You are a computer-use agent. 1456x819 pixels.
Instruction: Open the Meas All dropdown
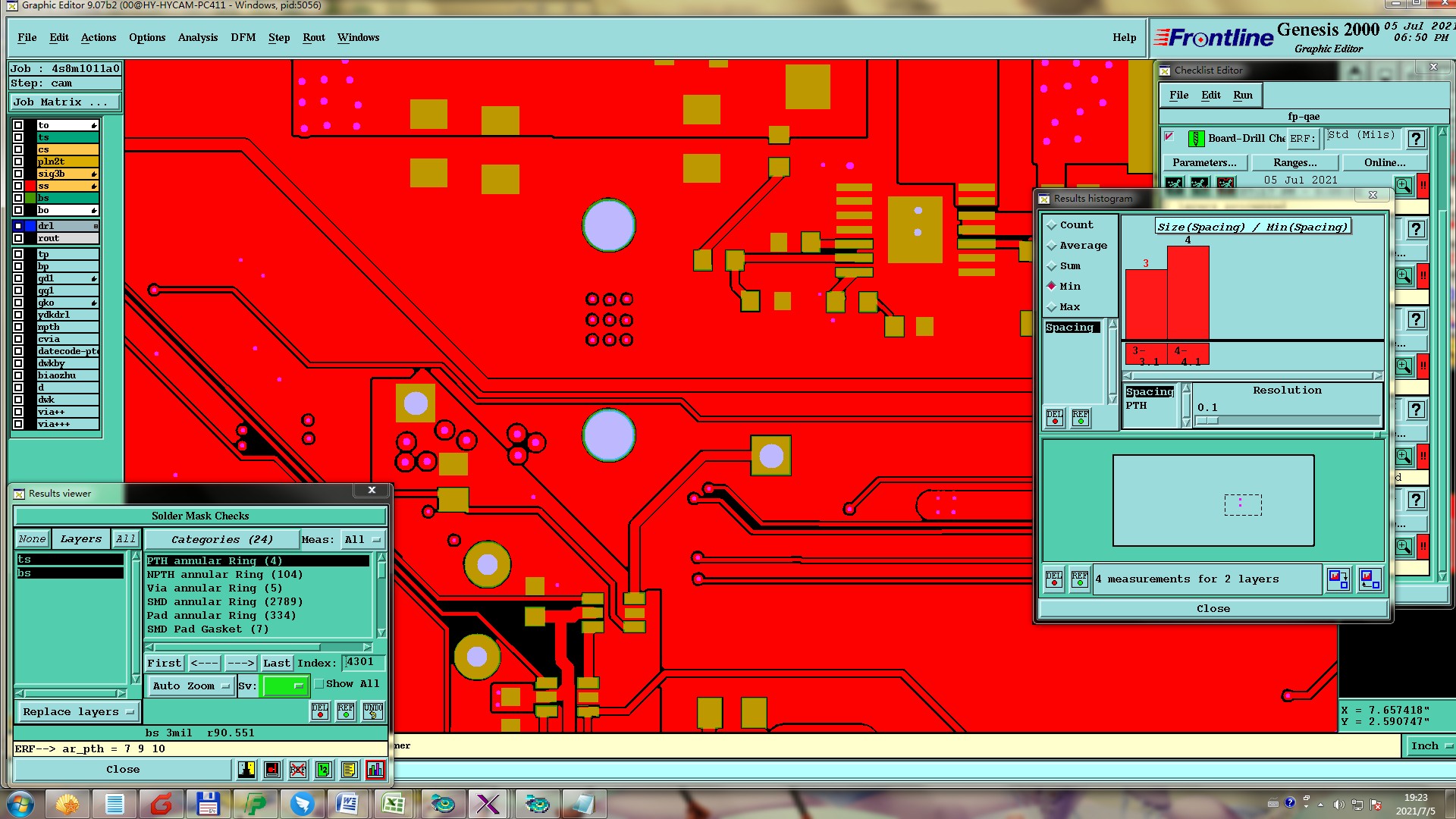coord(362,540)
